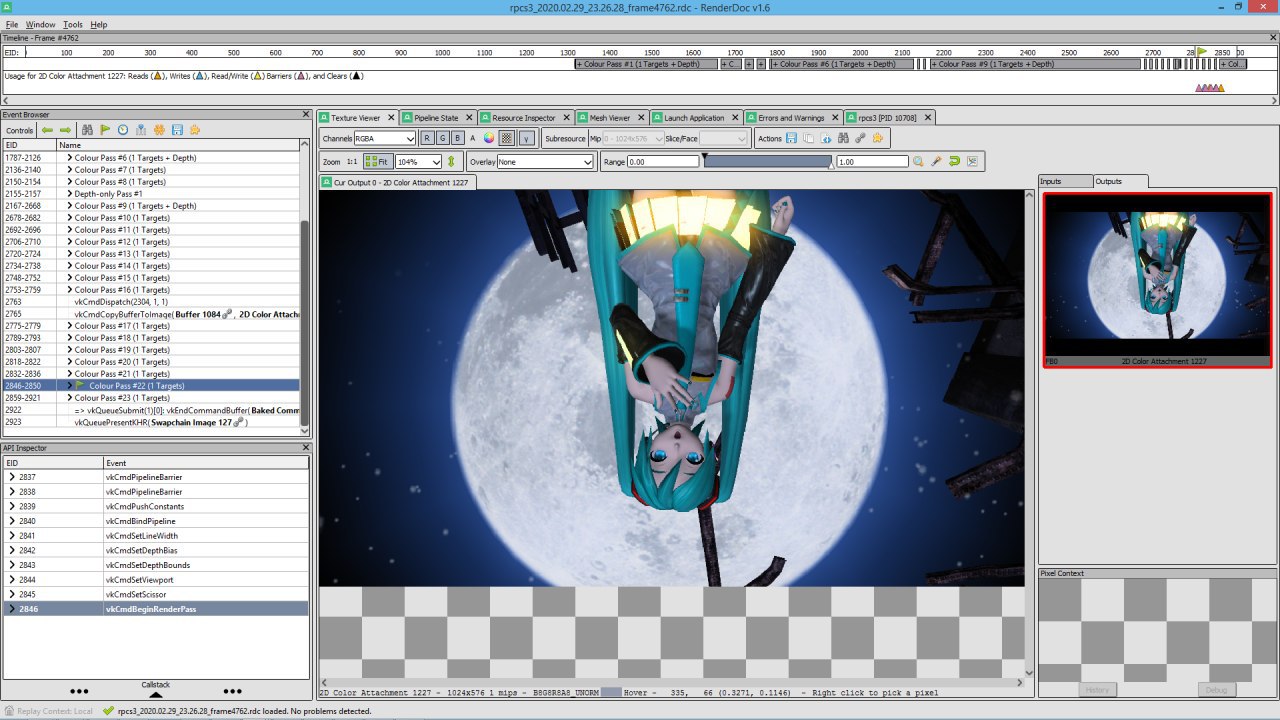
Task: Close the API Inspector panel
Action: coord(306,448)
